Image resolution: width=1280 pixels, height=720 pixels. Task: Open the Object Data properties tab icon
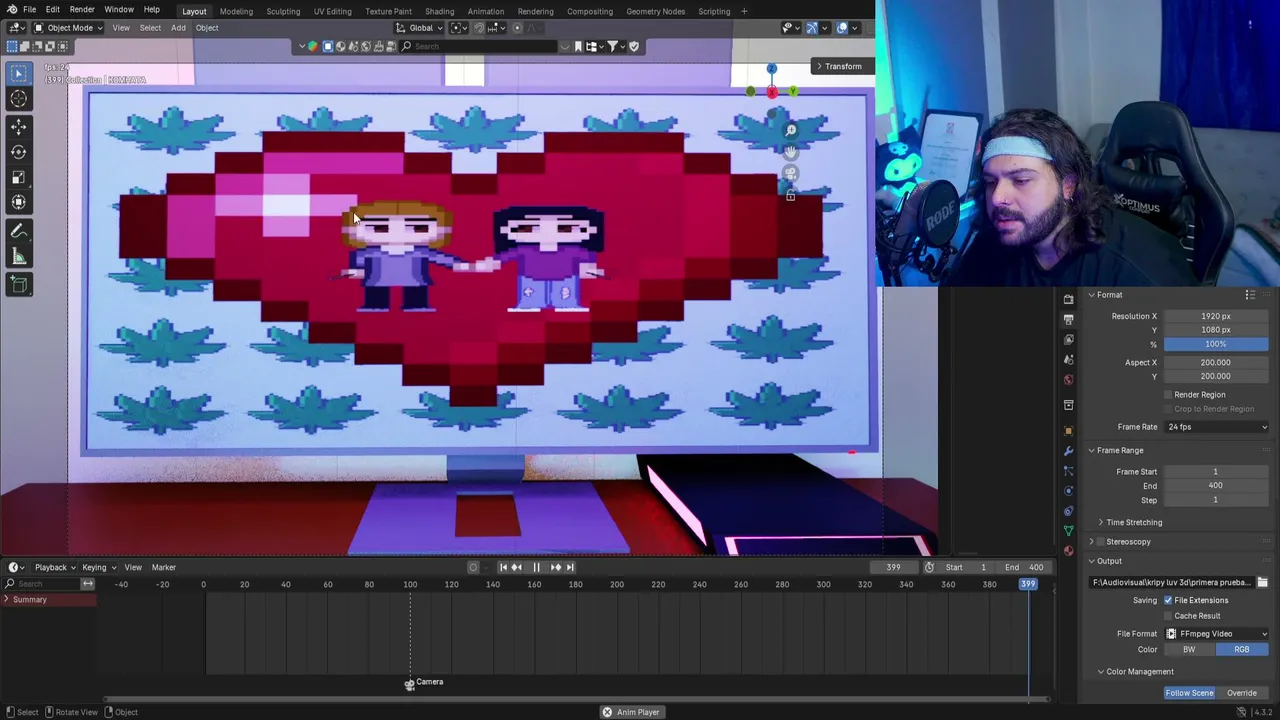pos(1068,530)
